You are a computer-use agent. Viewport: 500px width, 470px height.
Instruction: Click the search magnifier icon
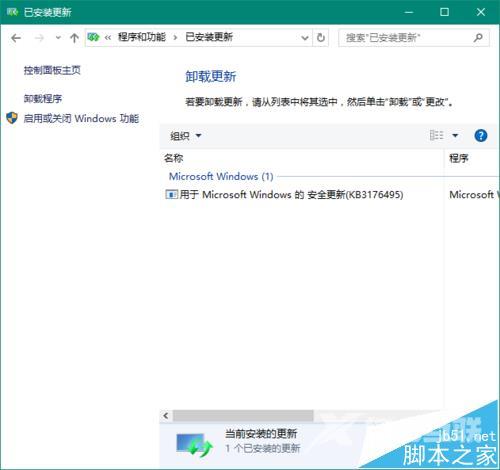pyautogui.click(x=478, y=38)
